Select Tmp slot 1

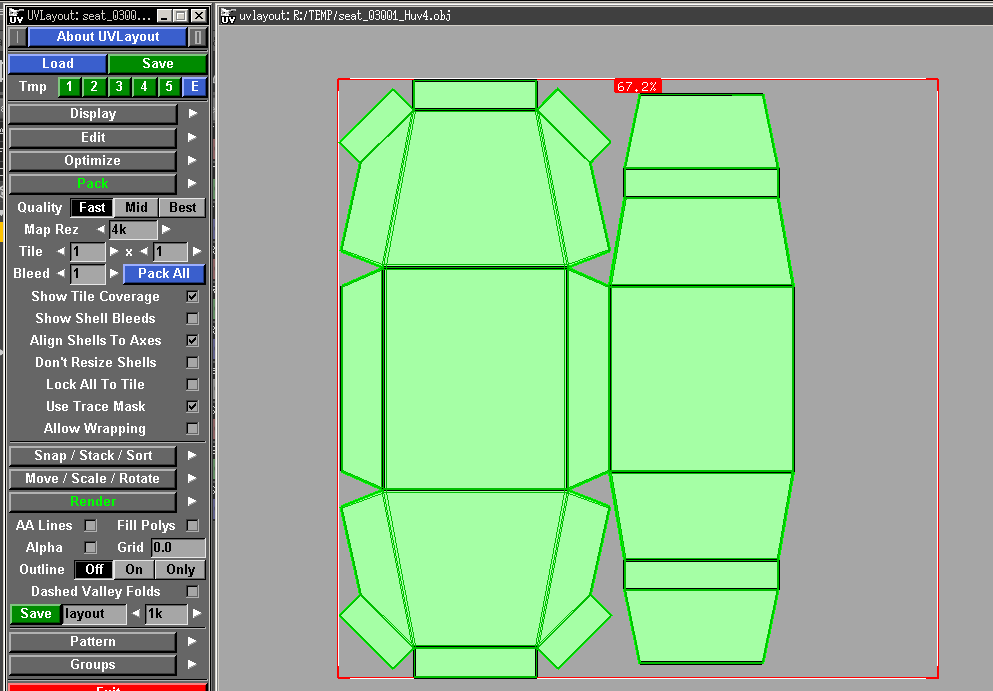click(69, 86)
